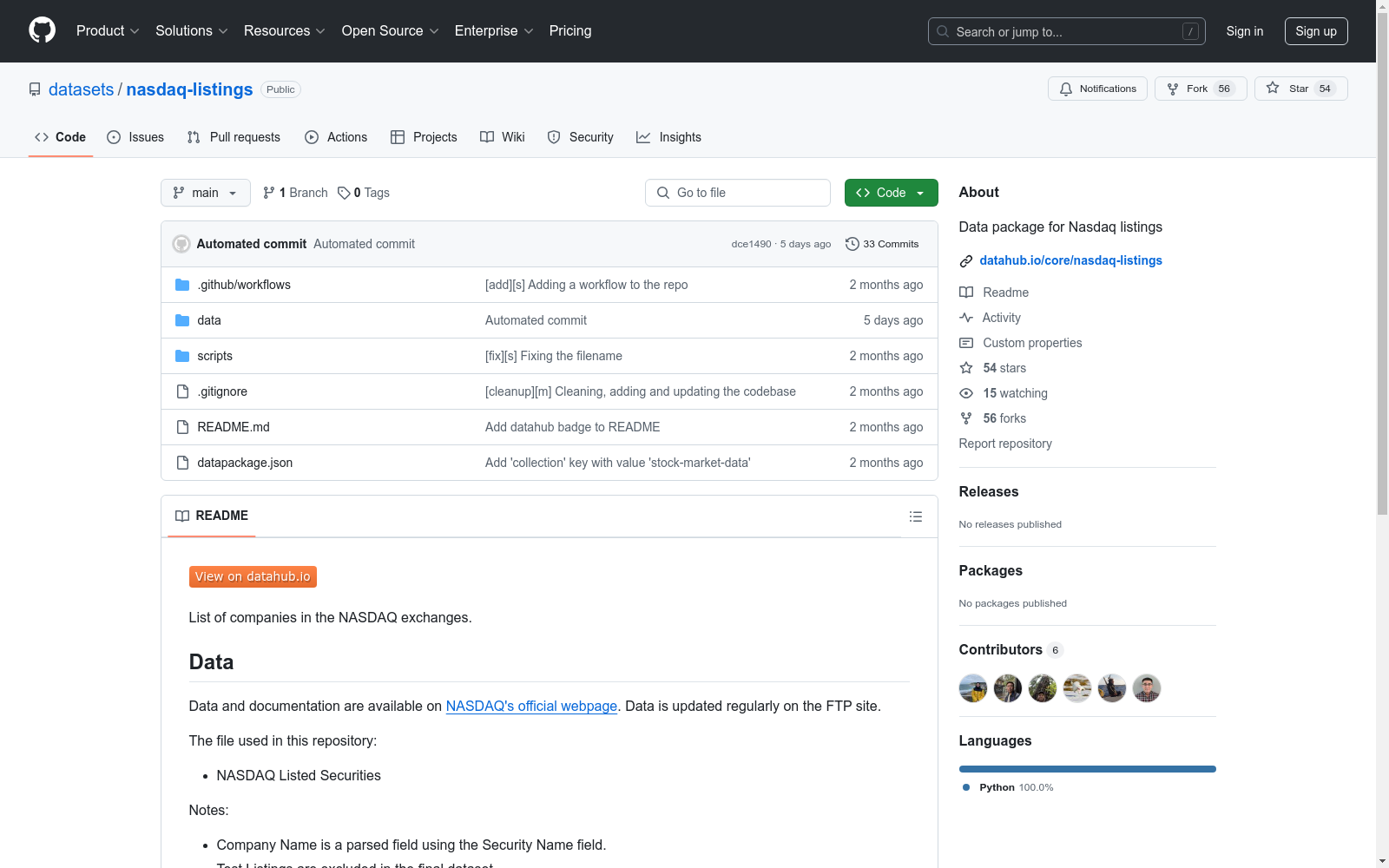This screenshot has width=1389, height=868.
Task: Open the 1 Branch link
Action: click(x=295, y=193)
